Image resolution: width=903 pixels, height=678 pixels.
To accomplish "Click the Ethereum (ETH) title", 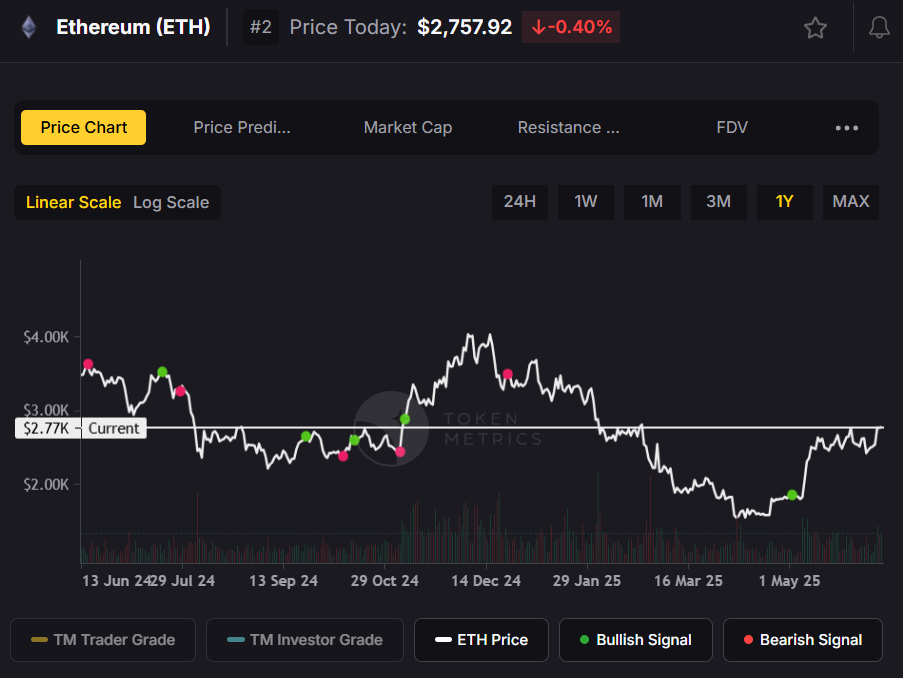I will [133, 27].
